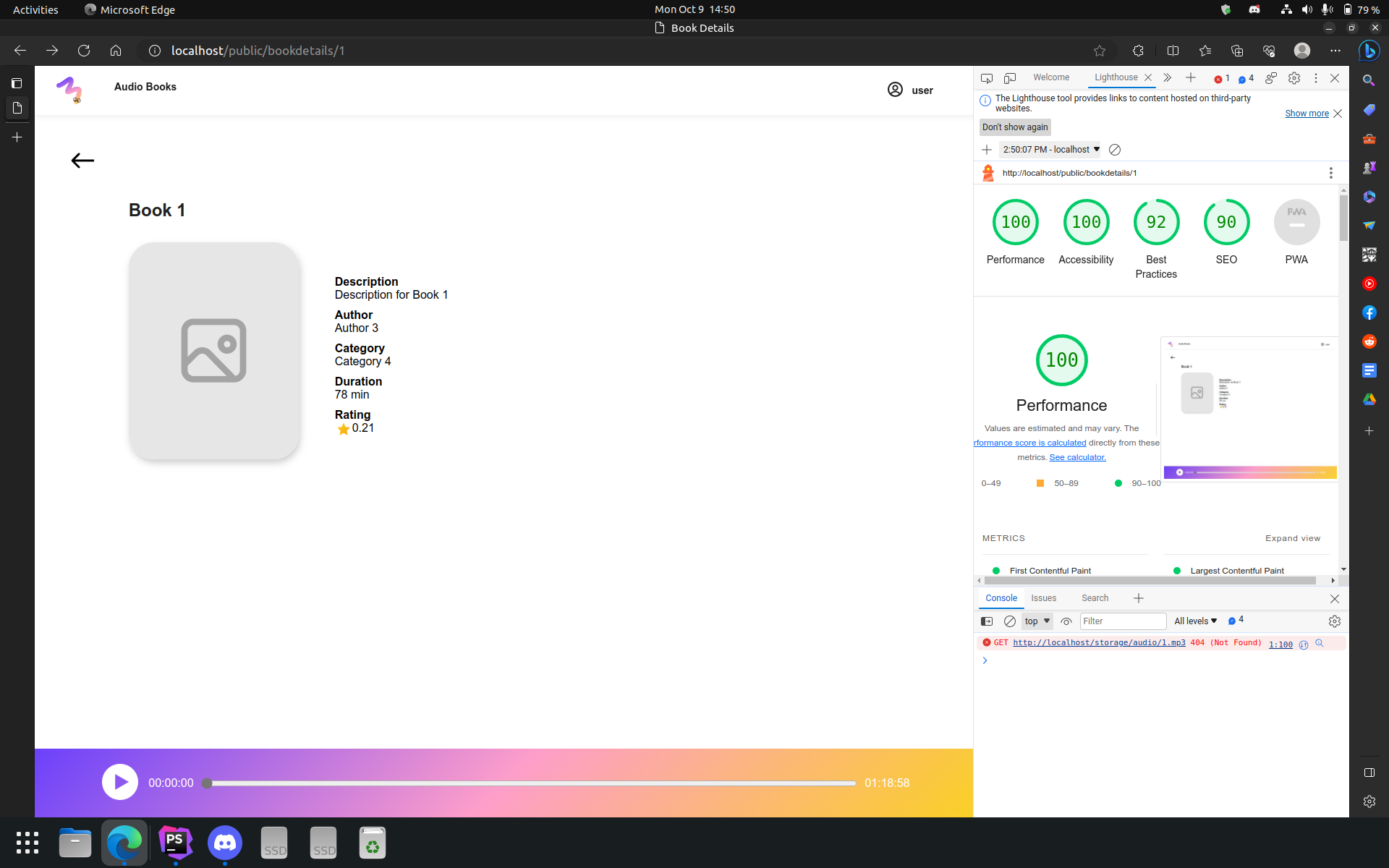Click the Inspect element picker icon

point(986,77)
